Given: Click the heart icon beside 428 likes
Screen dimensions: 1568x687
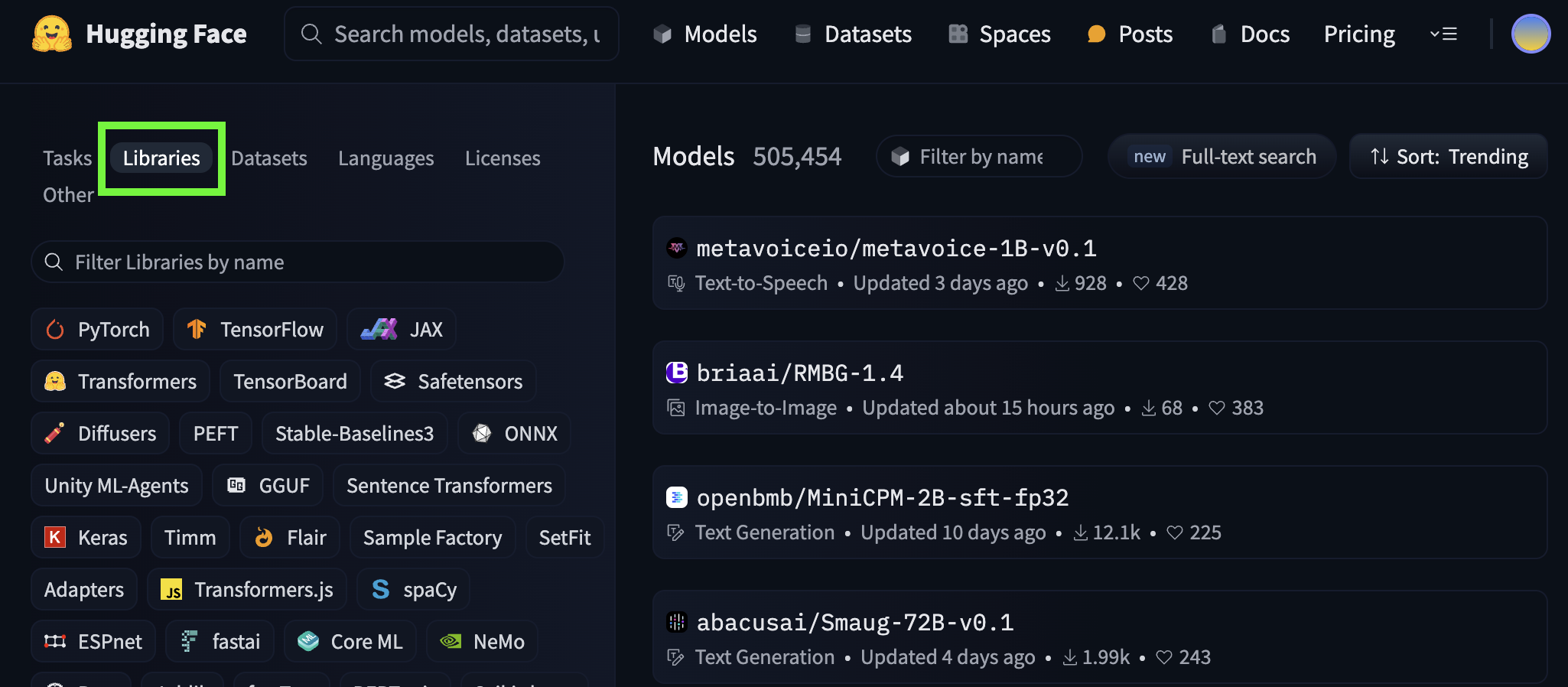Looking at the screenshot, I should pyautogui.click(x=1141, y=284).
